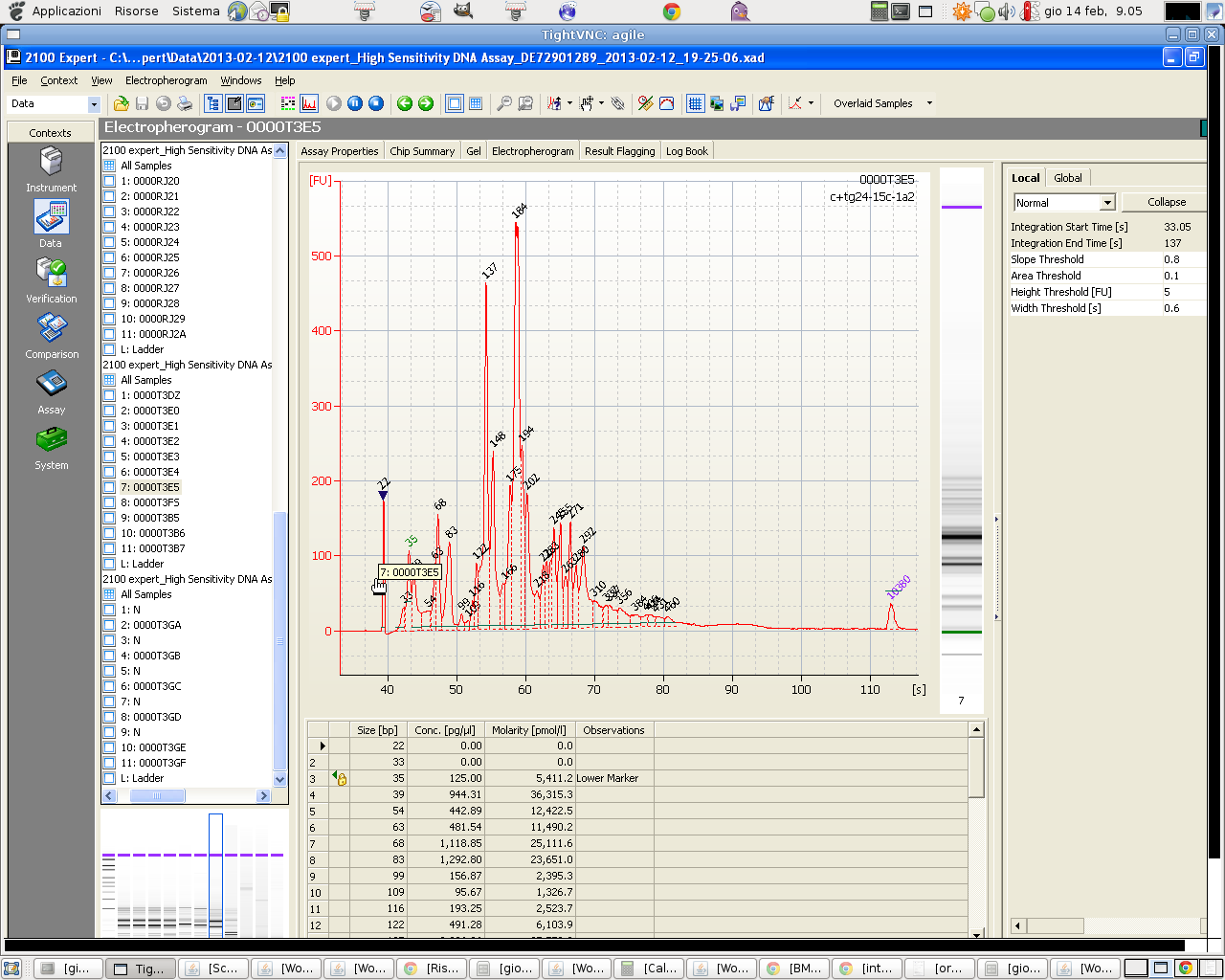Image resolution: width=1225 pixels, height=980 pixels.
Task: Expand the signal scale icon dropdown arrow
Action: 569,103
